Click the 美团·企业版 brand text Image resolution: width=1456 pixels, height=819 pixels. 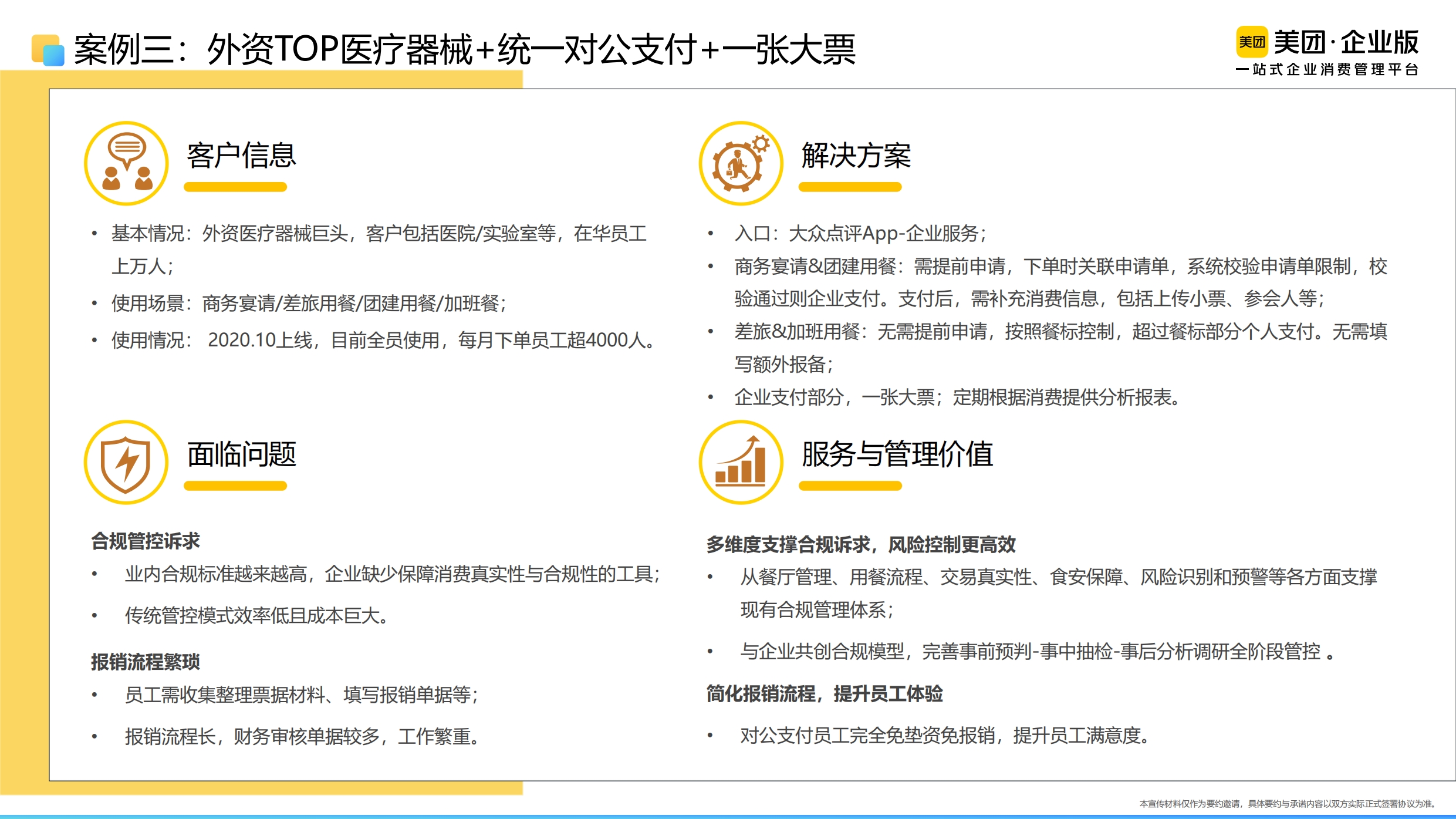(x=1346, y=42)
